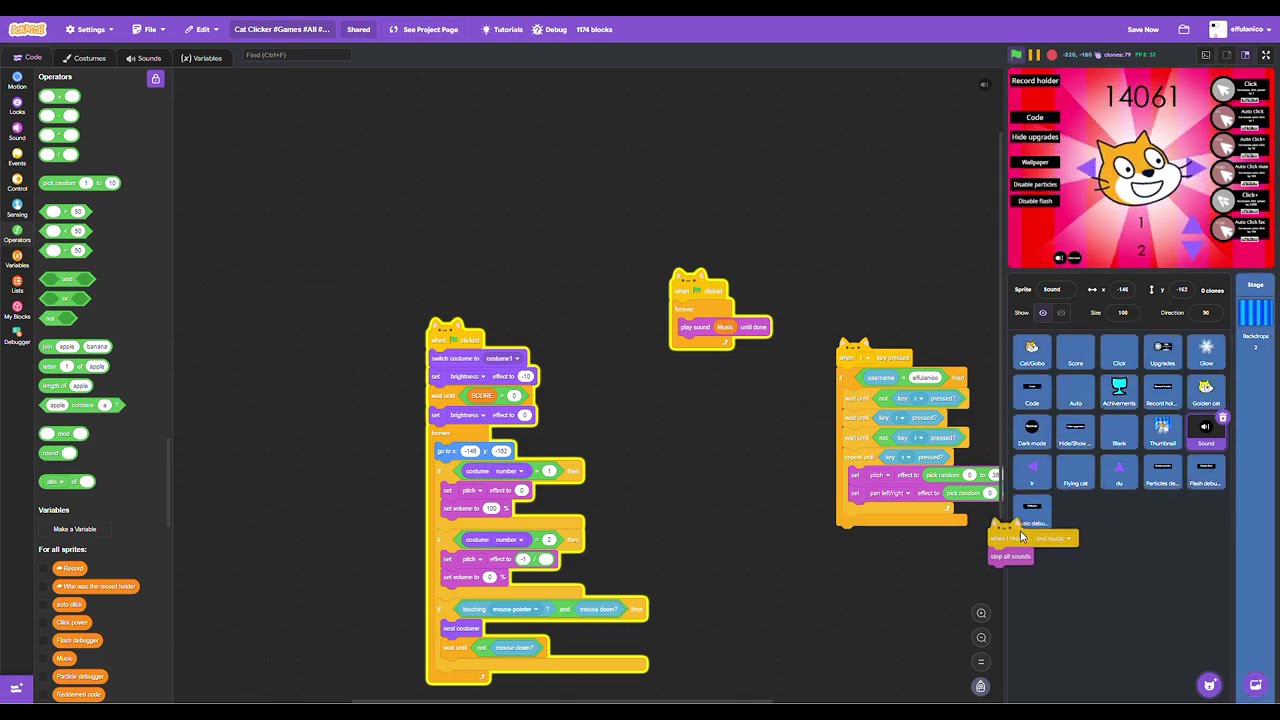Jump to the Looks block category
Image resolution: width=1280 pixels, height=720 pixels.
tap(17, 106)
